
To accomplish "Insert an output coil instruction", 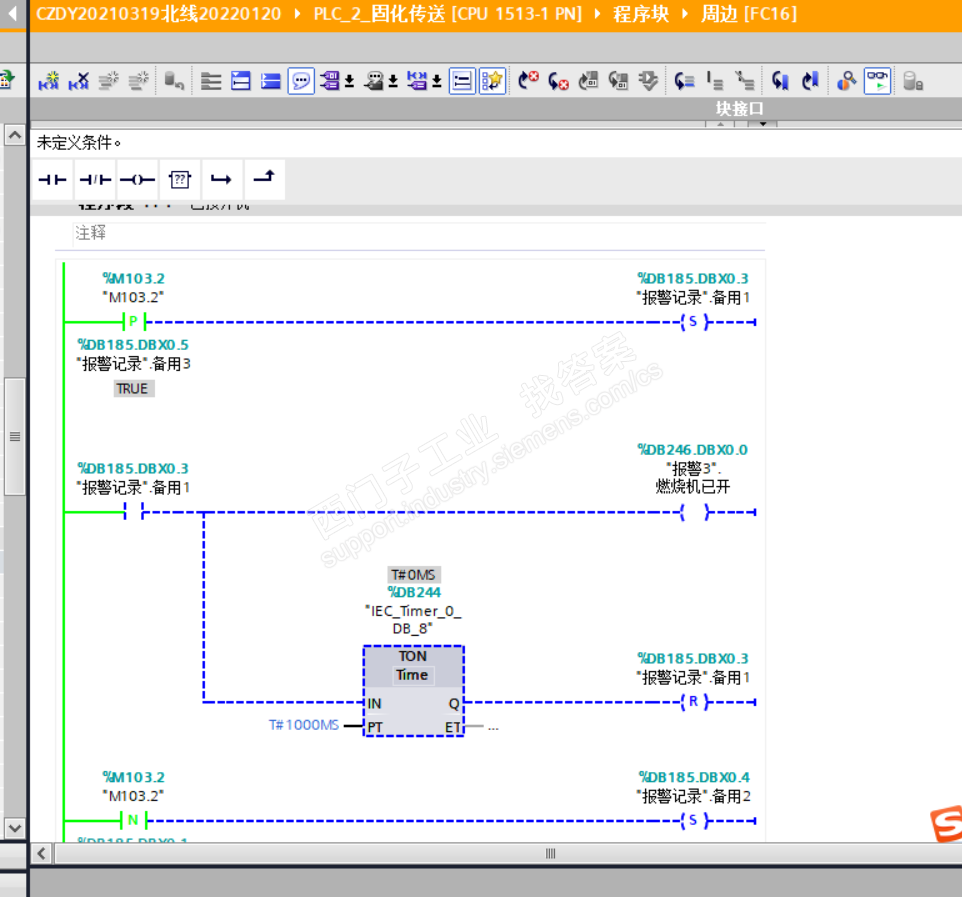I will [x=137, y=180].
